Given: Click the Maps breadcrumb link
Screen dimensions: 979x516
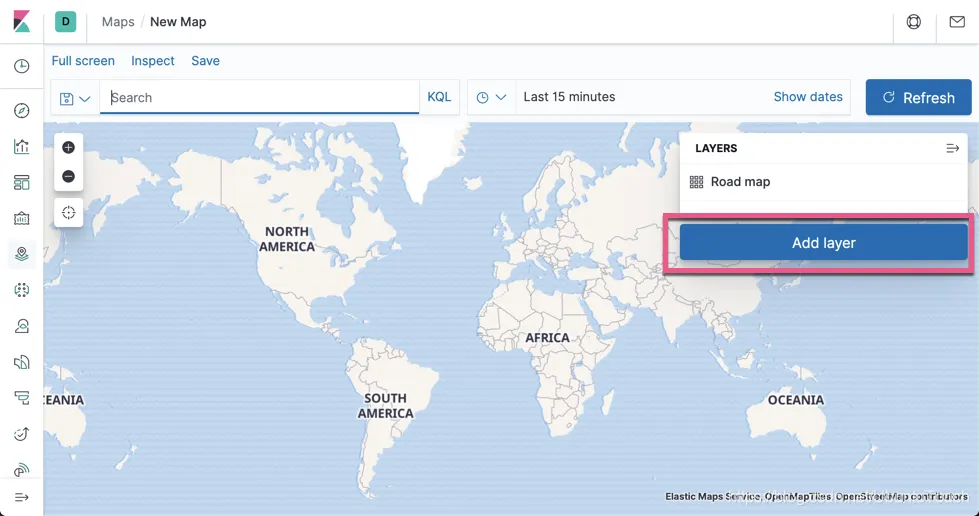Looking at the screenshot, I should 118,22.
